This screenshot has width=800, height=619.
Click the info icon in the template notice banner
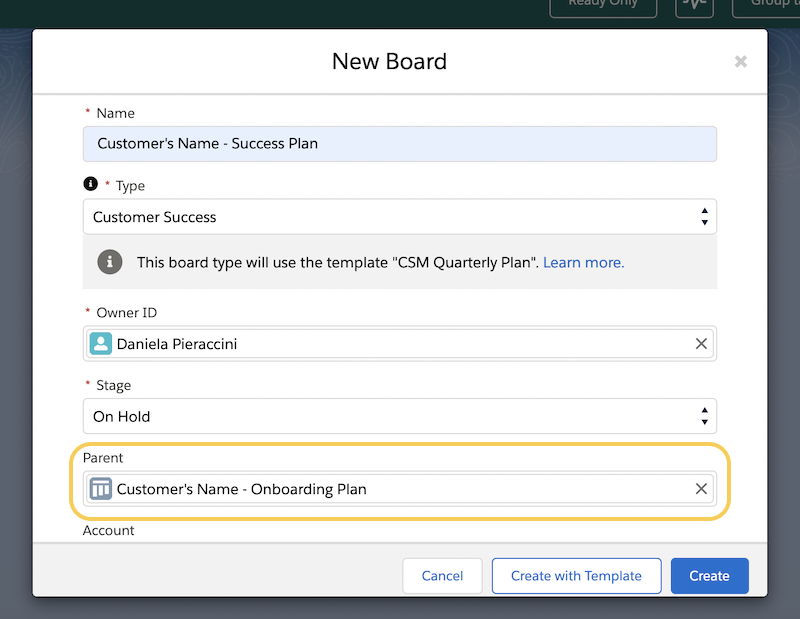point(110,262)
